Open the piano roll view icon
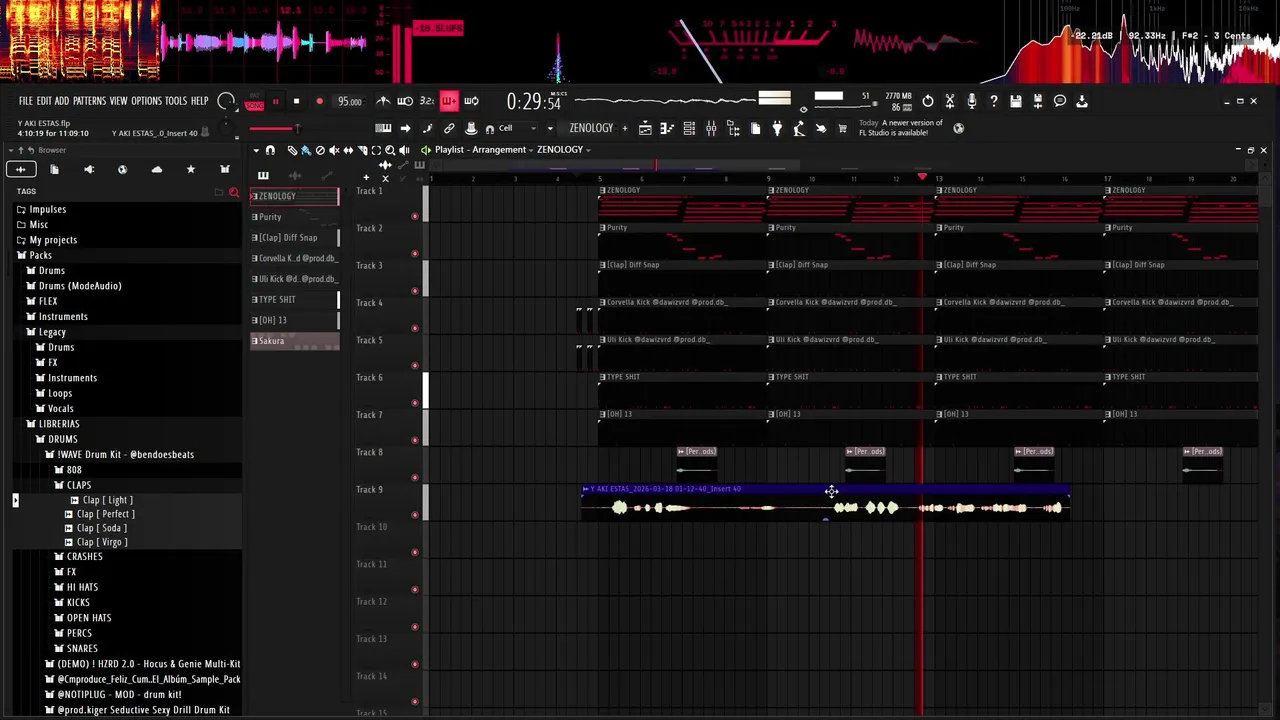The height and width of the screenshot is (720, 1280). pyautogui.click(x=667, y=128)
